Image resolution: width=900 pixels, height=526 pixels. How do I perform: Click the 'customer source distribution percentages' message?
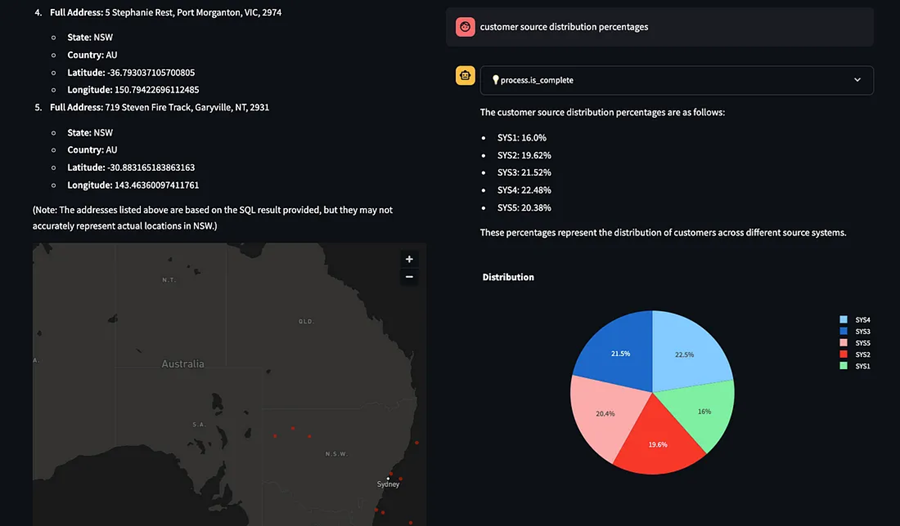pos(564,26)
